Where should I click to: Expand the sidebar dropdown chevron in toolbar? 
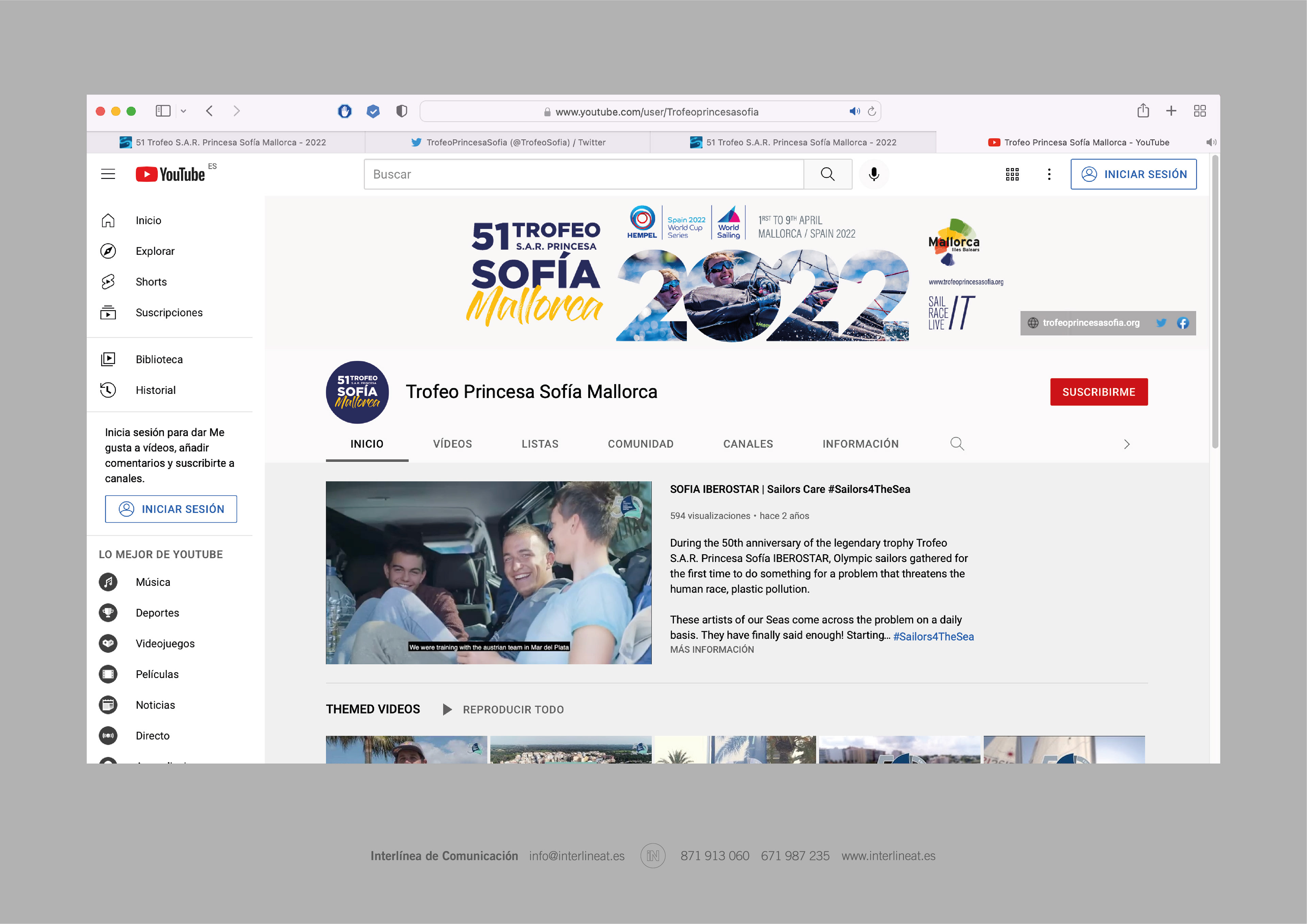[x=183, y=111]
